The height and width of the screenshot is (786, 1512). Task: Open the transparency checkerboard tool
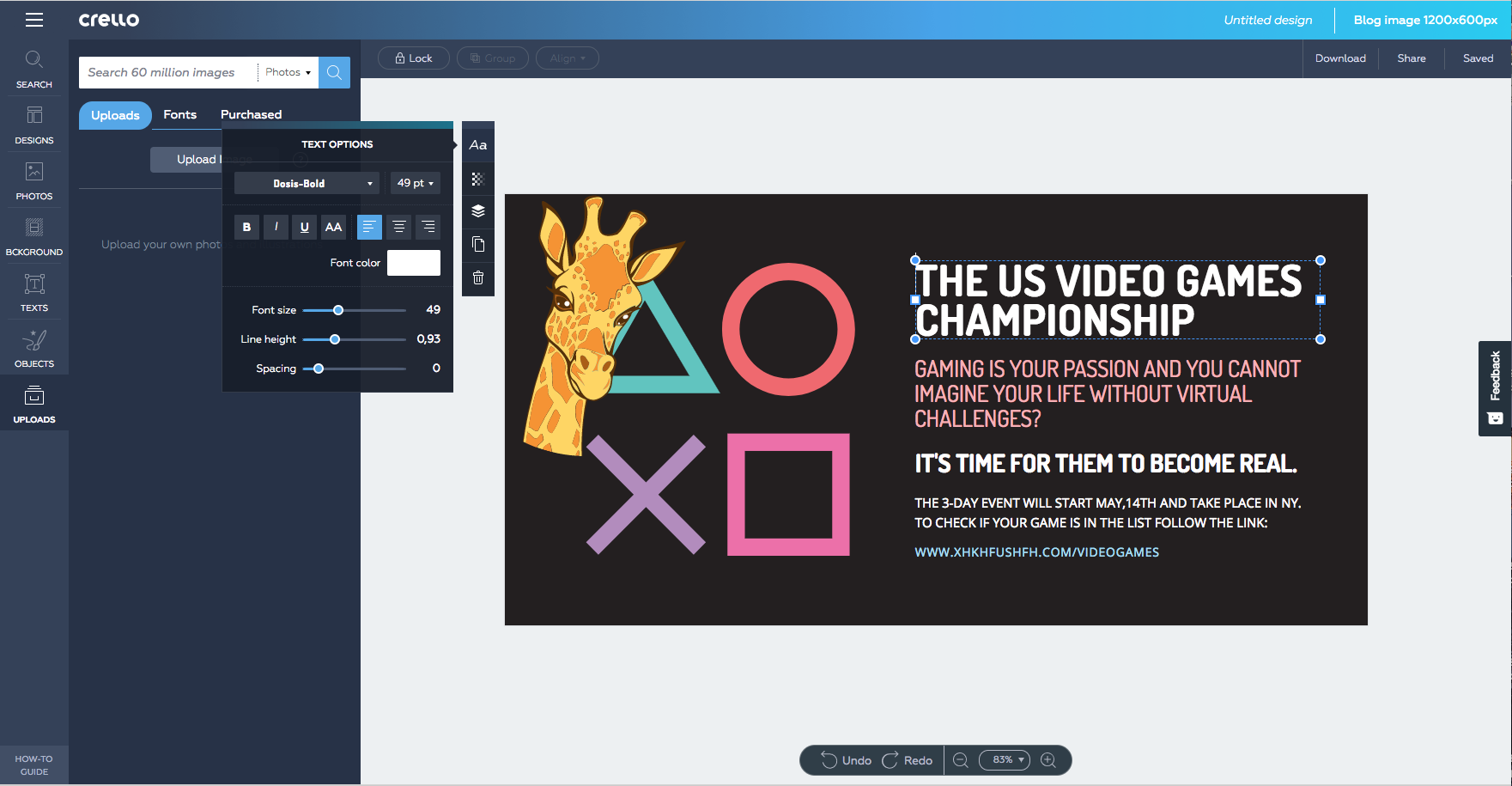click(x=478, y=179)
